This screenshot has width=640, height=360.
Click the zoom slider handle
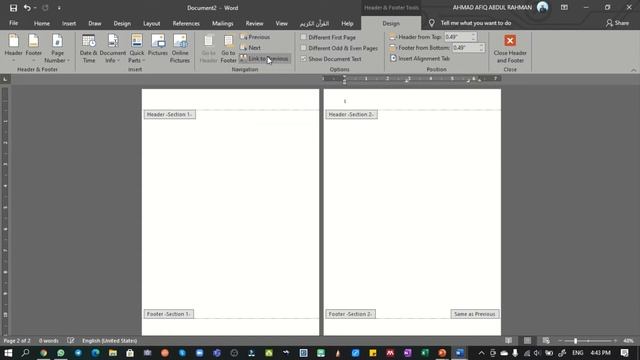tap(576, 340)
